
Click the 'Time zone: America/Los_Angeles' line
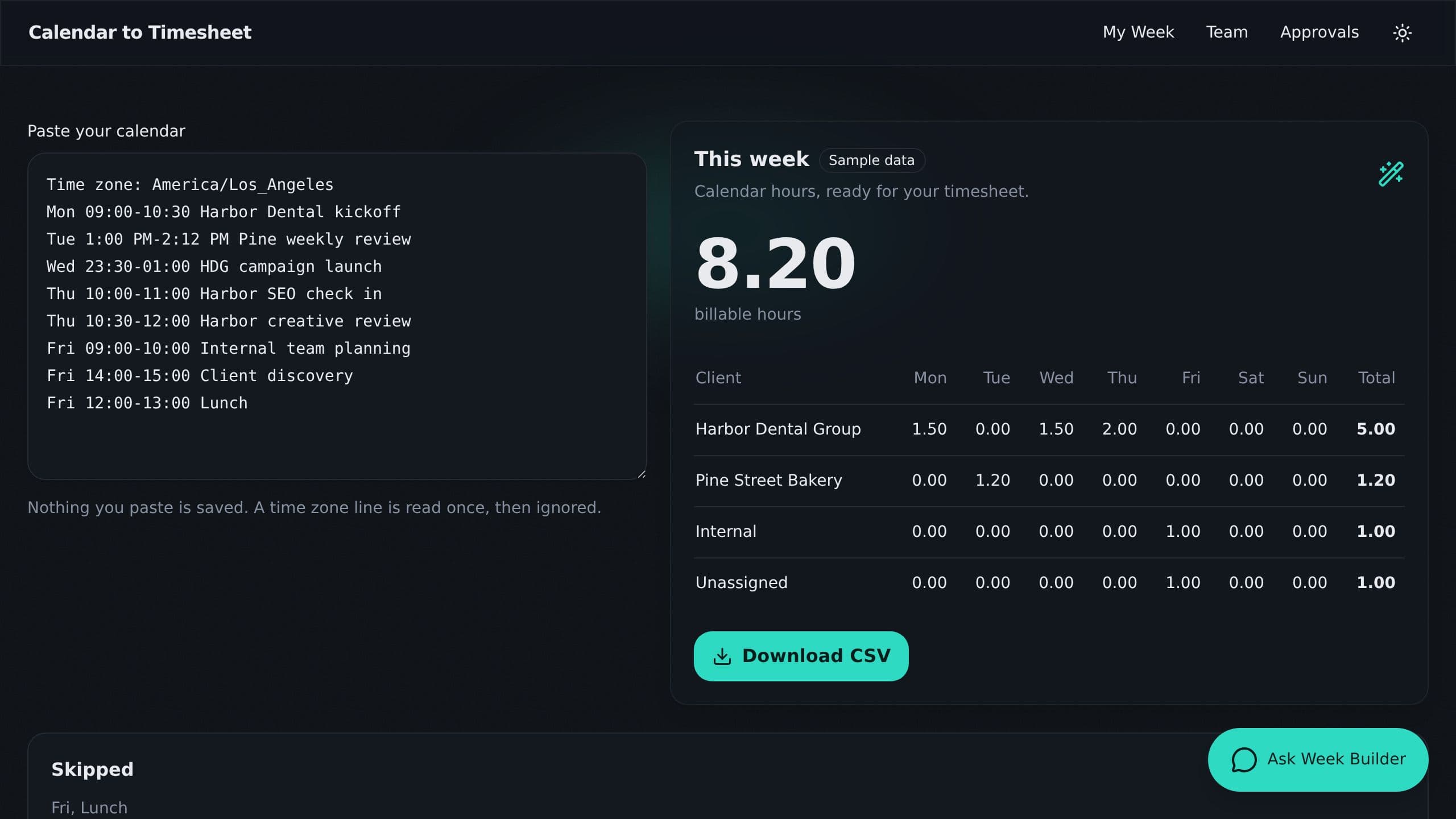click(x=190, y=185)
